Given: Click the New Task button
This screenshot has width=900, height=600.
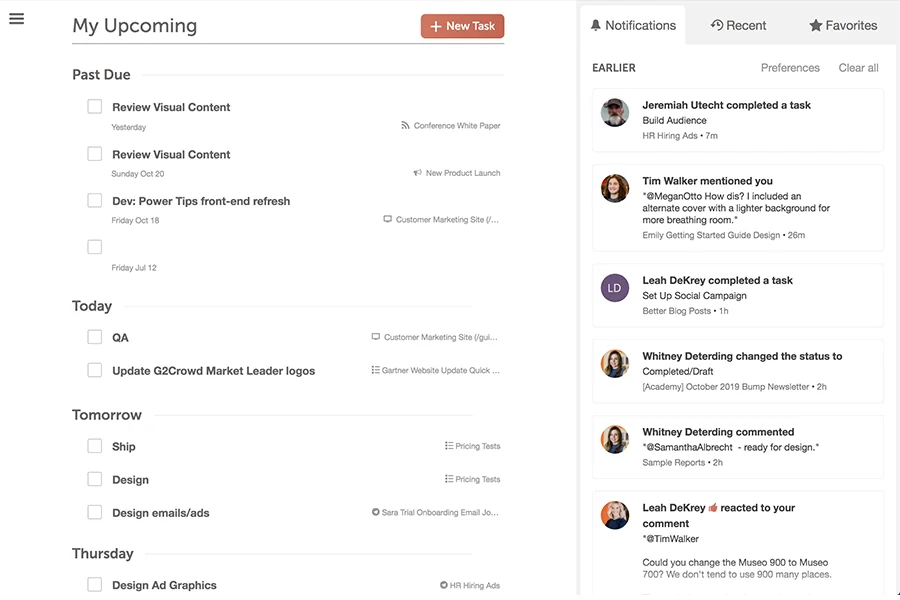Looking at the screenshot, I should 462,26.
